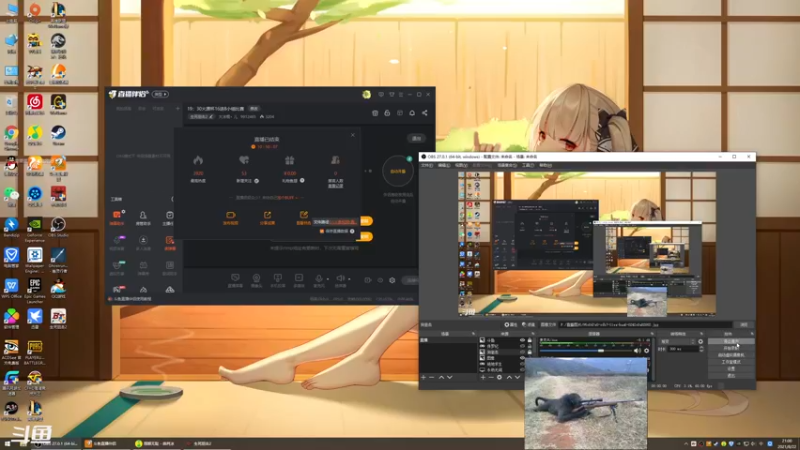The image size is (800, 450).
Task: Click share icon in streaming assistant header
Action: coord(424,113)
